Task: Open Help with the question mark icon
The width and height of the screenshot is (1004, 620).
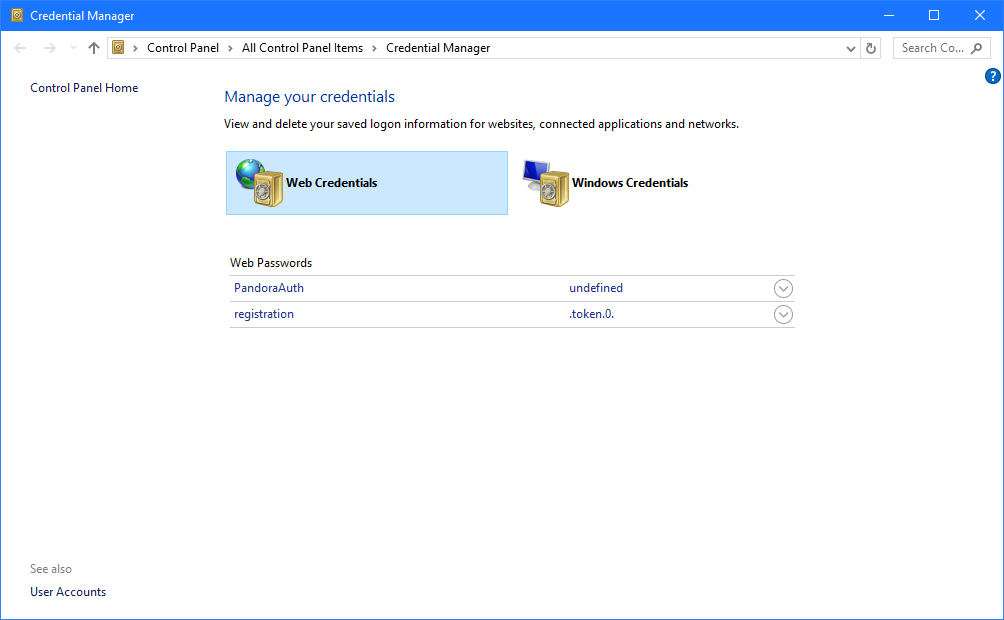Action: click(992, 76)
